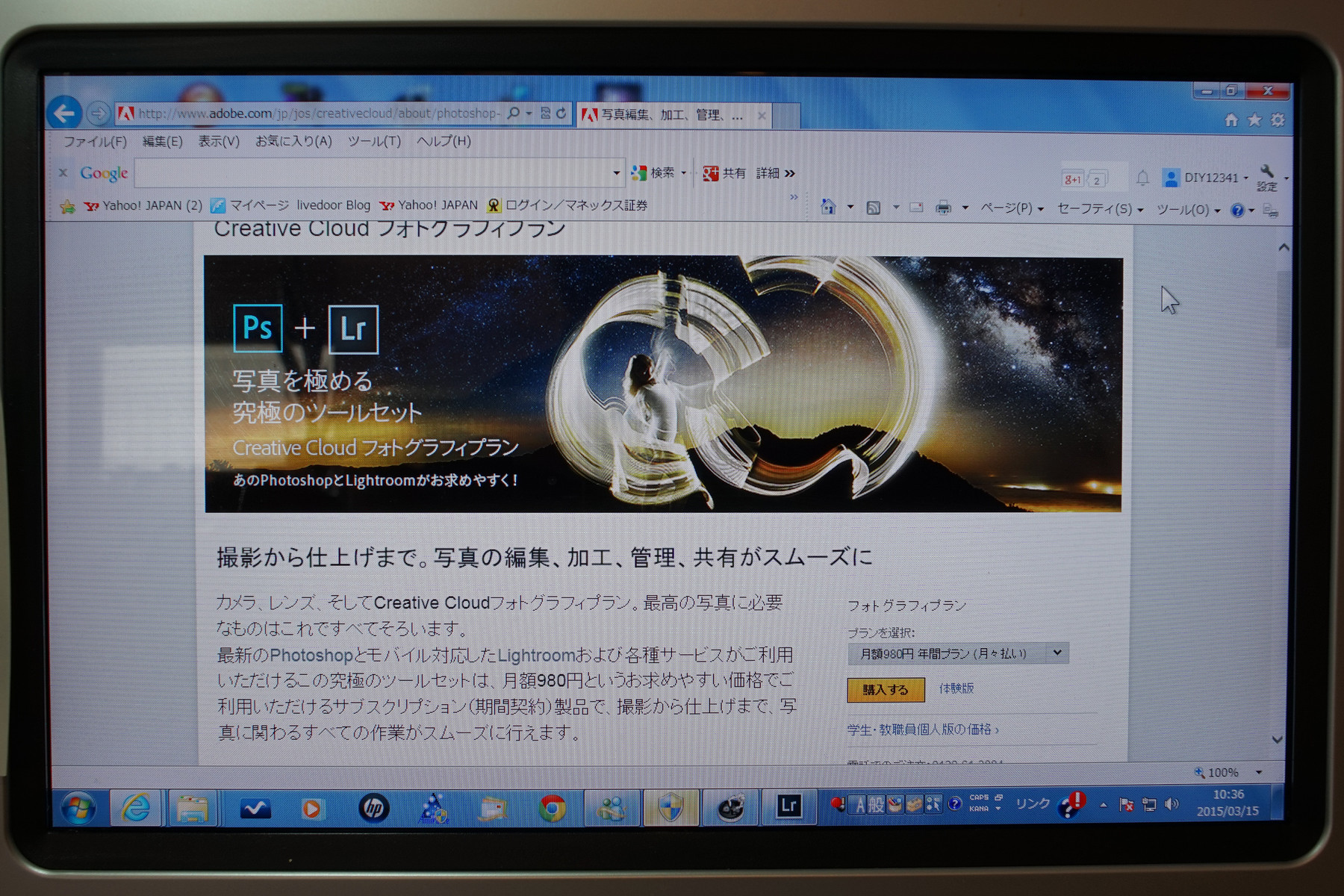1344x896 pixels.
Task: Click the Internet Explorer taskbar icon
Action: click(x=136, y=808)
